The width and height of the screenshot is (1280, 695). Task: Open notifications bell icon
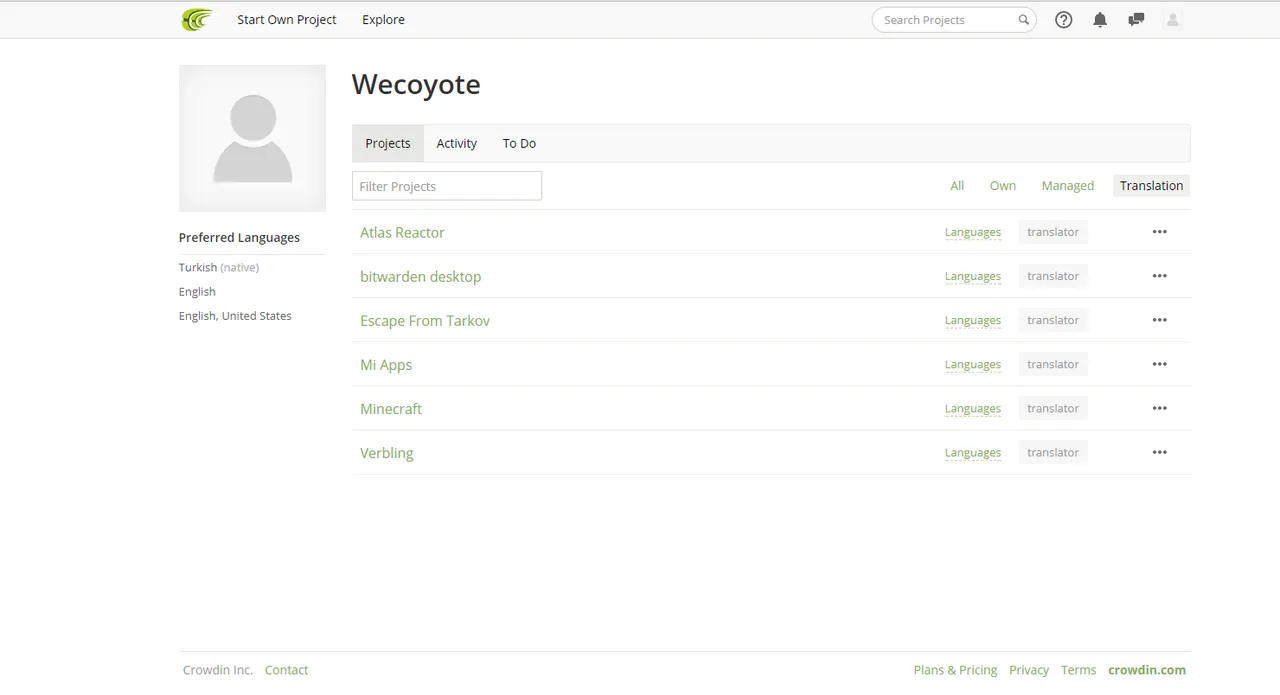tap(1100, 19)
